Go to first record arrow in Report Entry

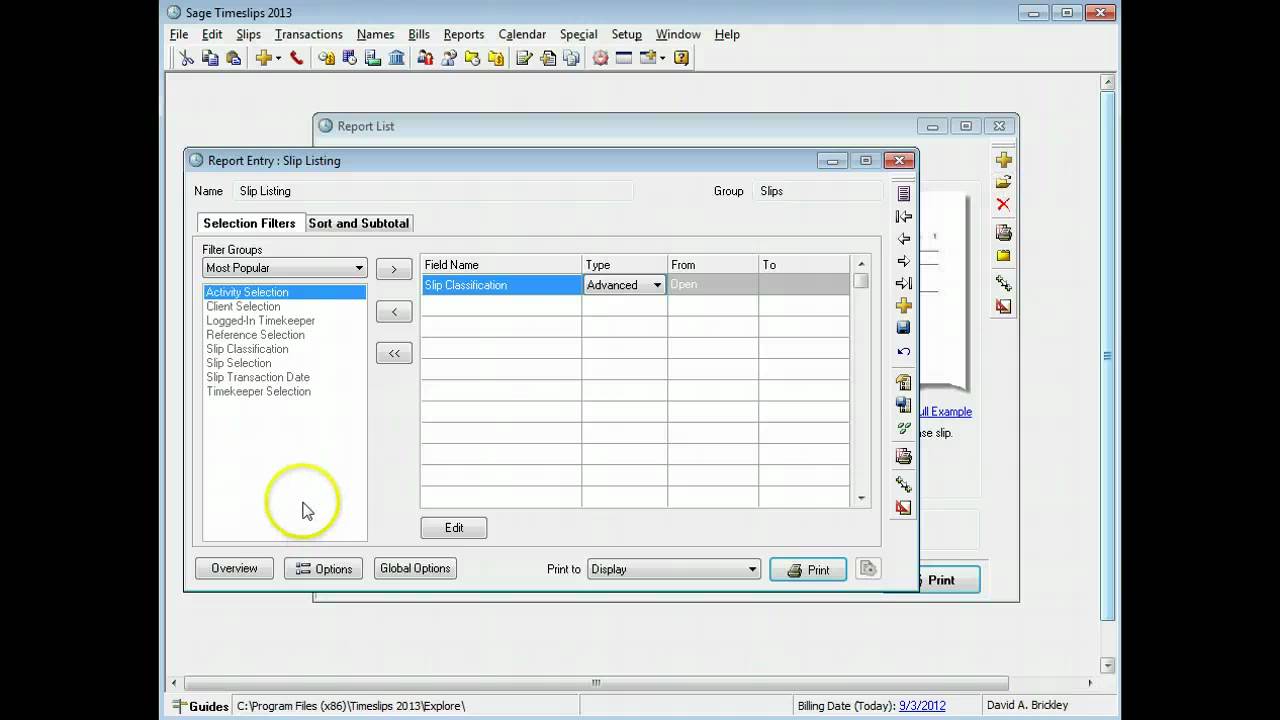[904, 216]
